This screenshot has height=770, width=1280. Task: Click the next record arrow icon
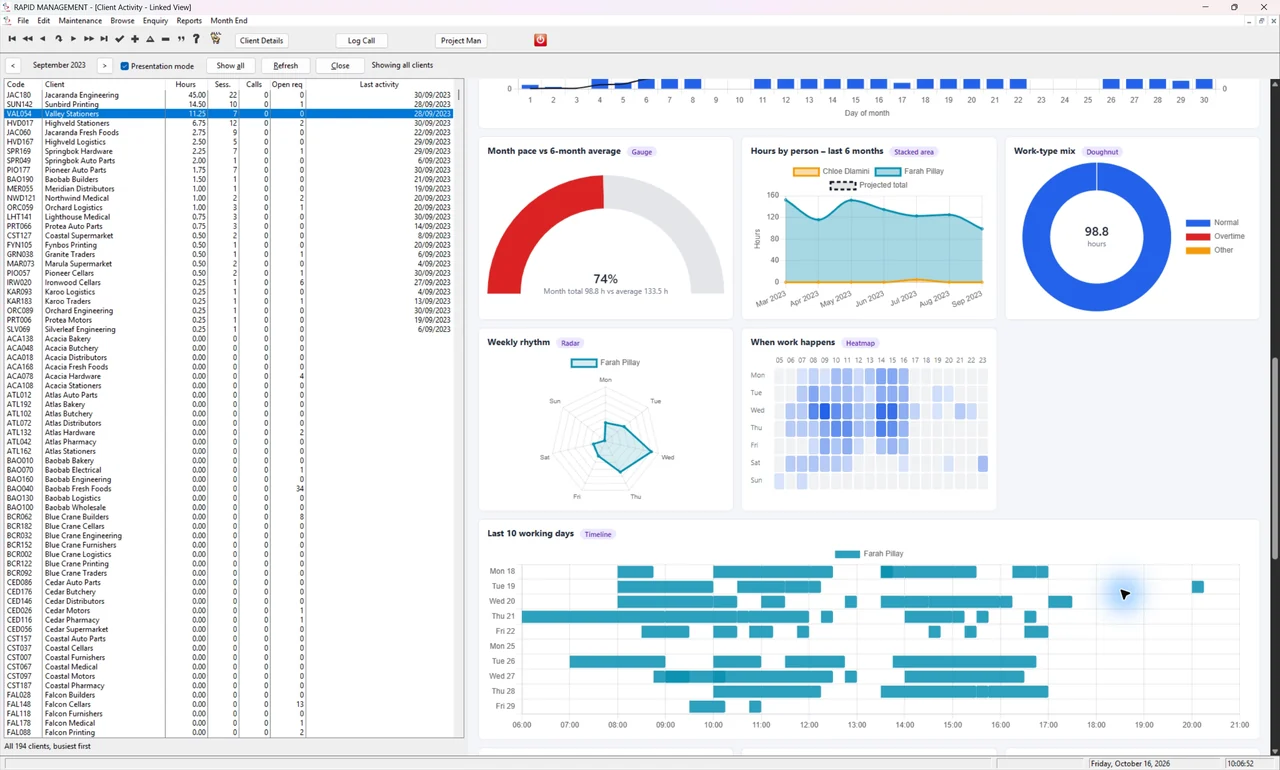coord(73,40)
